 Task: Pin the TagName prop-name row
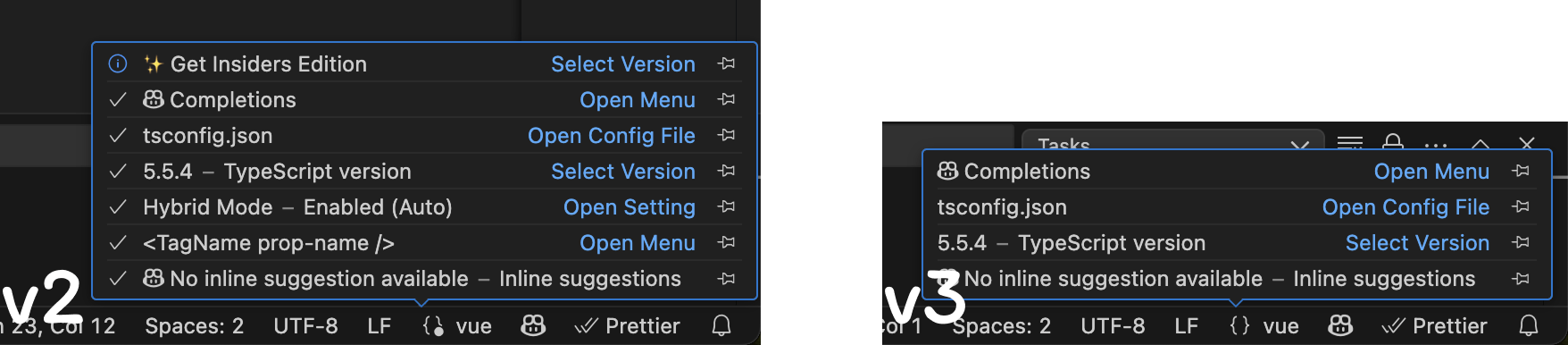(727, 242)
